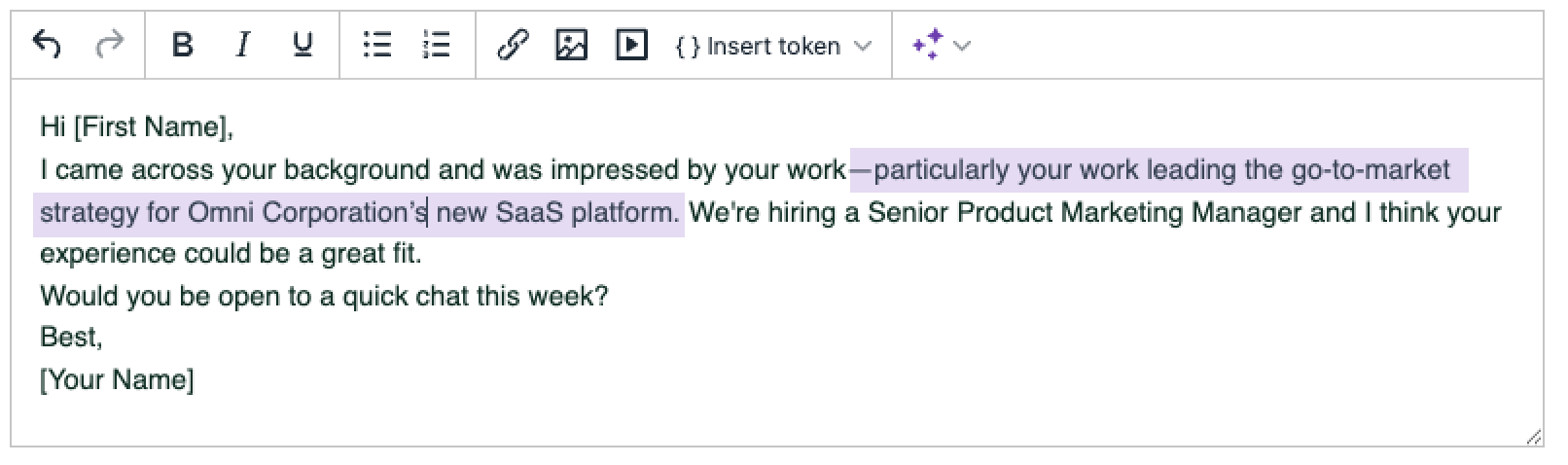Image resolution: width=1568 pixels, height=465 pixels.
Task: Click the redo arrow icon
Action: pos(110,45)
